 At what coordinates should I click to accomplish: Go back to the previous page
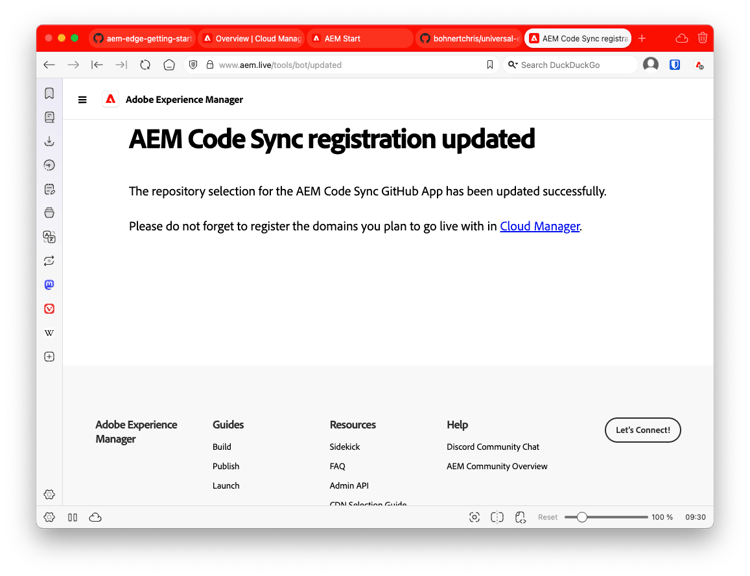click(x=49, y=65)
